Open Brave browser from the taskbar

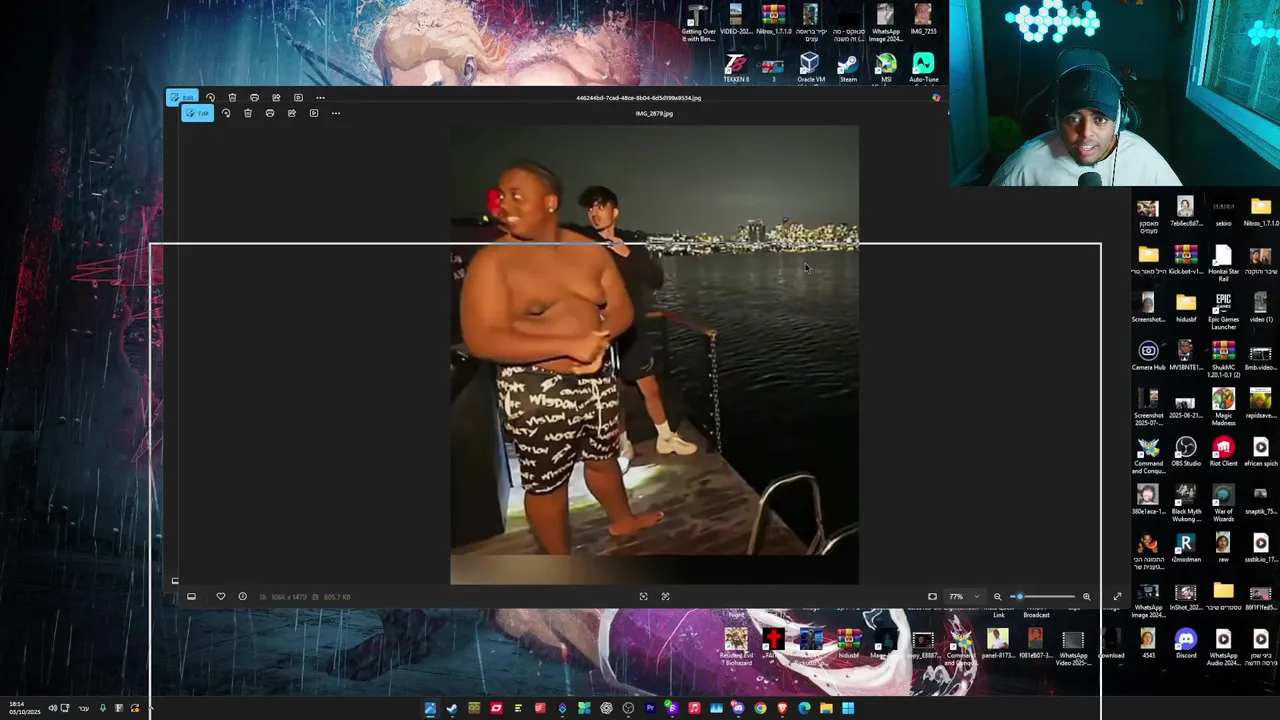point(782,708)
